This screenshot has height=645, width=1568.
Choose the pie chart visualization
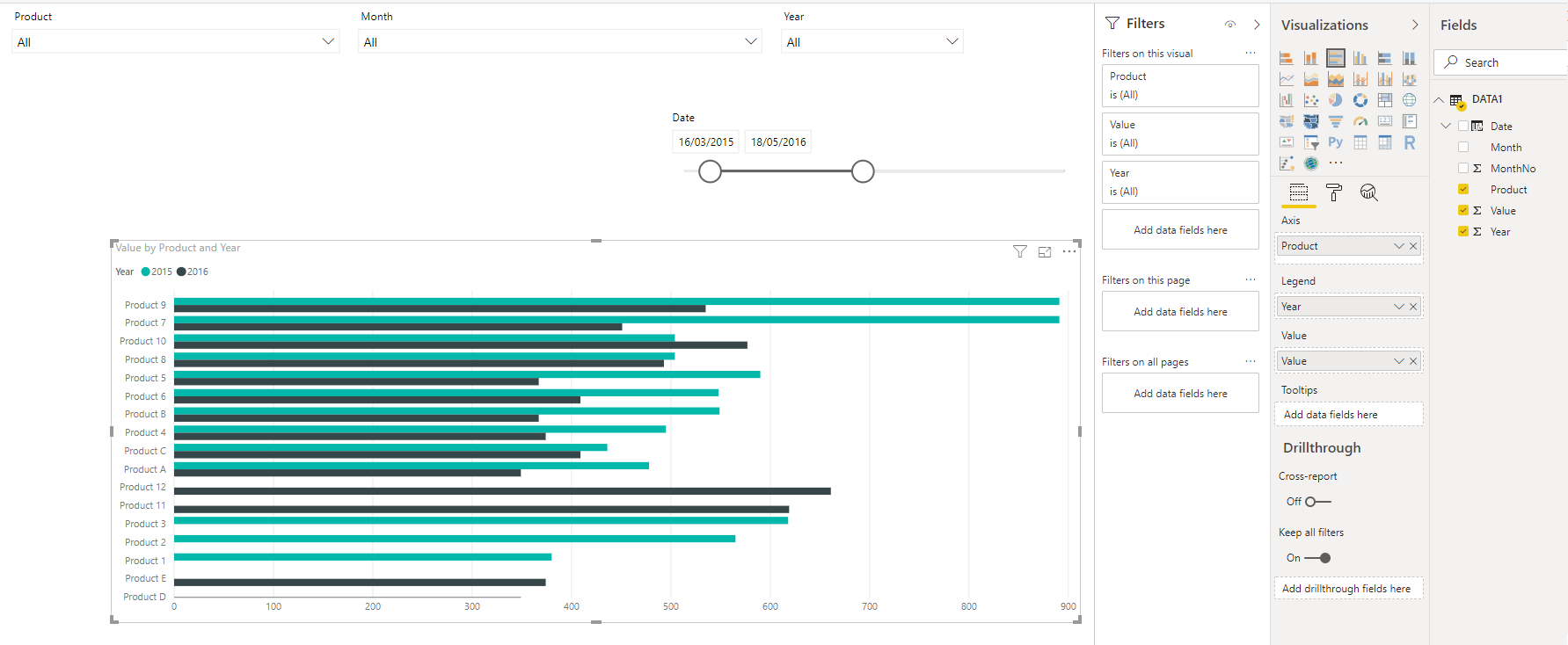1335,100
